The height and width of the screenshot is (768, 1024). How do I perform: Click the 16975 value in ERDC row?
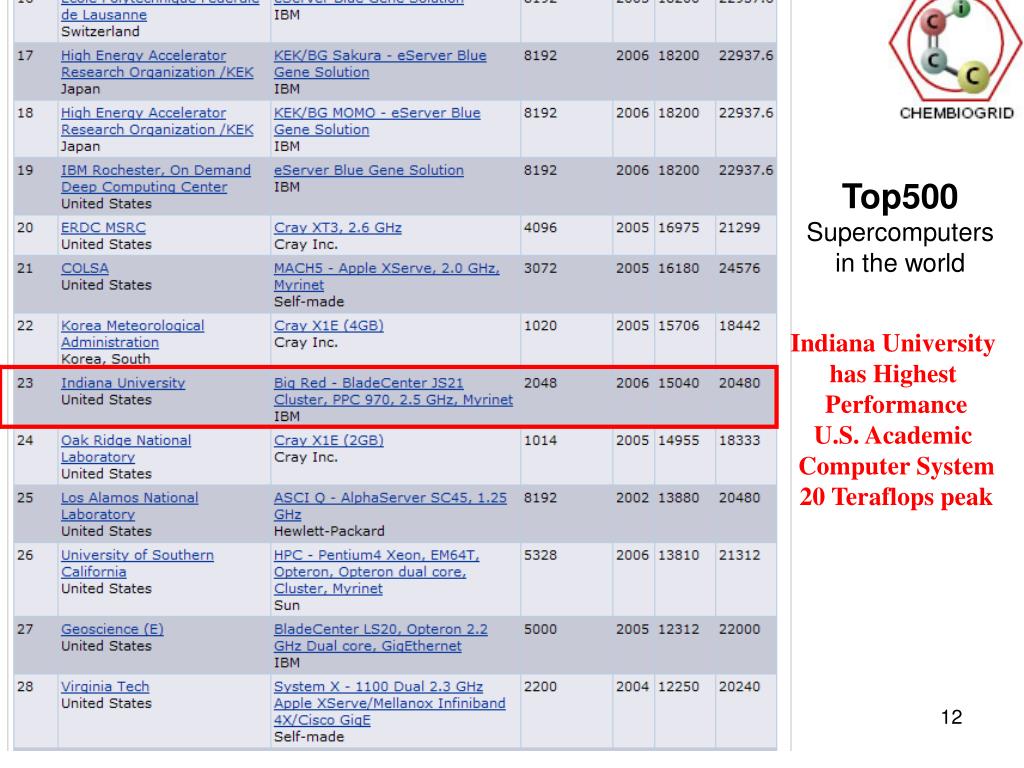tap(678, 228)
